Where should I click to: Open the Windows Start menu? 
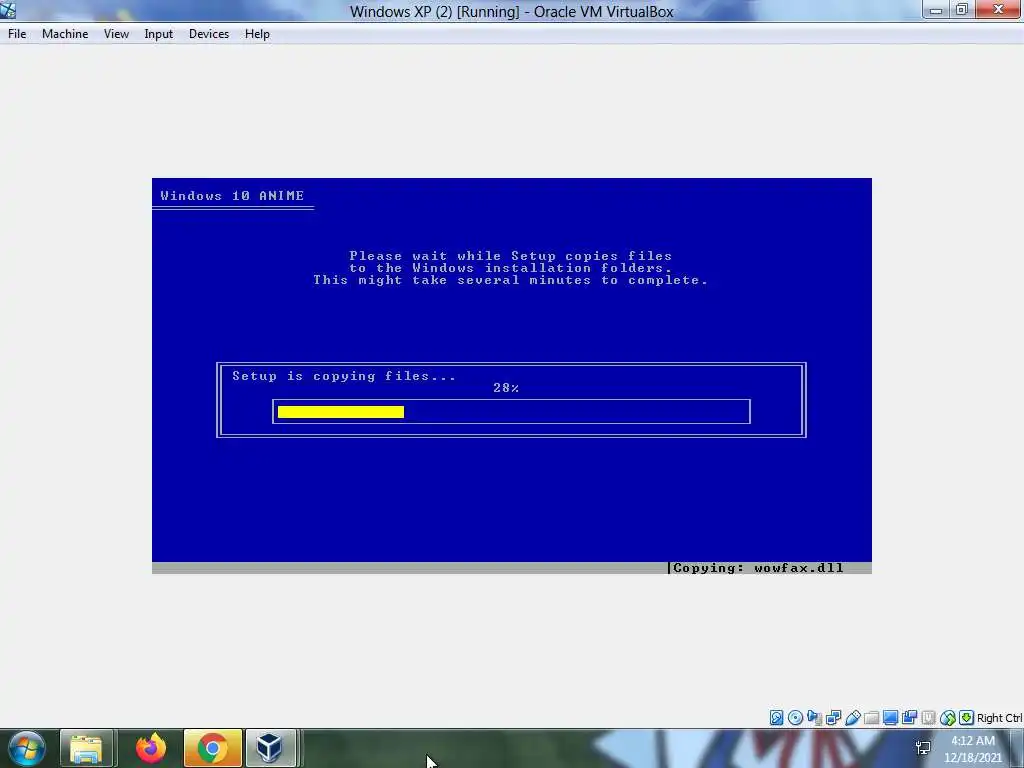point(26,748)
